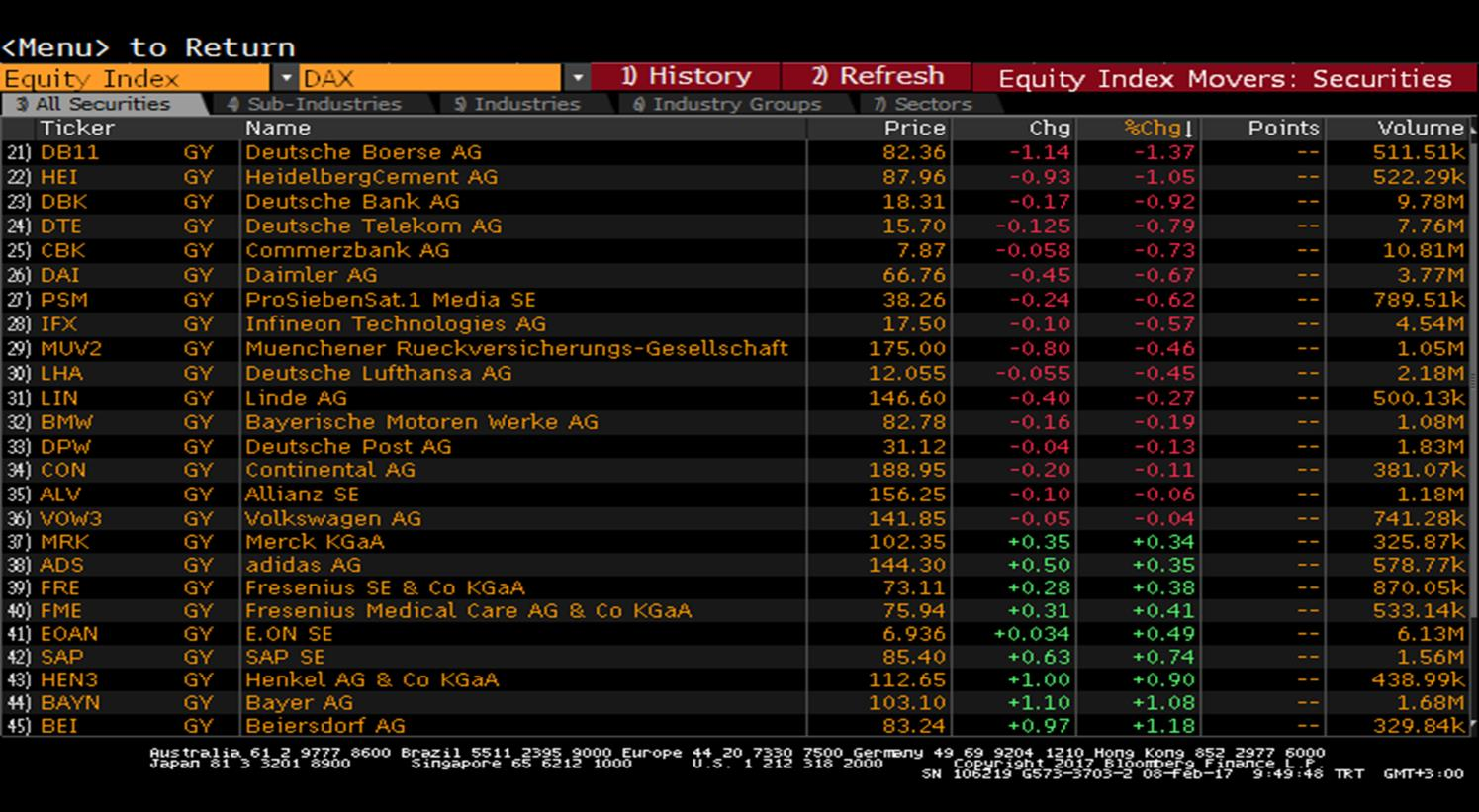This screenshot has height=812, width=1479.
Task: Switch to All Securities tab
Action: [102, 104]
